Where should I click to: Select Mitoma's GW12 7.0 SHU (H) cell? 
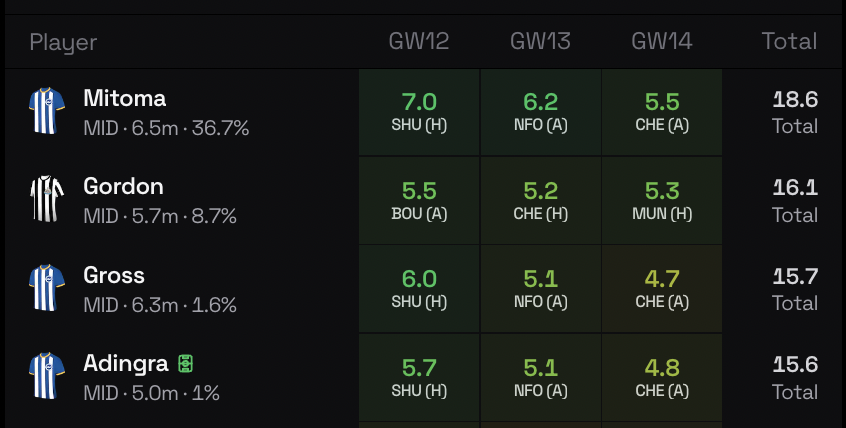click(x=419, y=112)
